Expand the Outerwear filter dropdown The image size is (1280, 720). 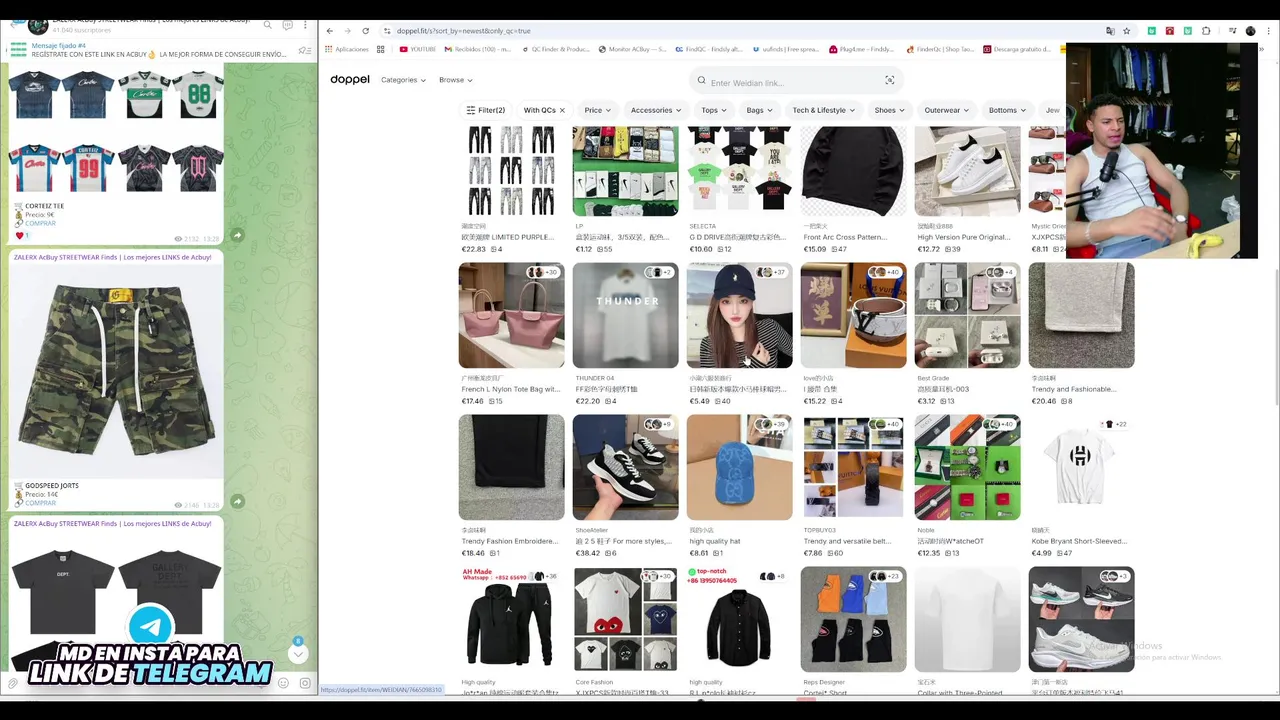[947, 110]
